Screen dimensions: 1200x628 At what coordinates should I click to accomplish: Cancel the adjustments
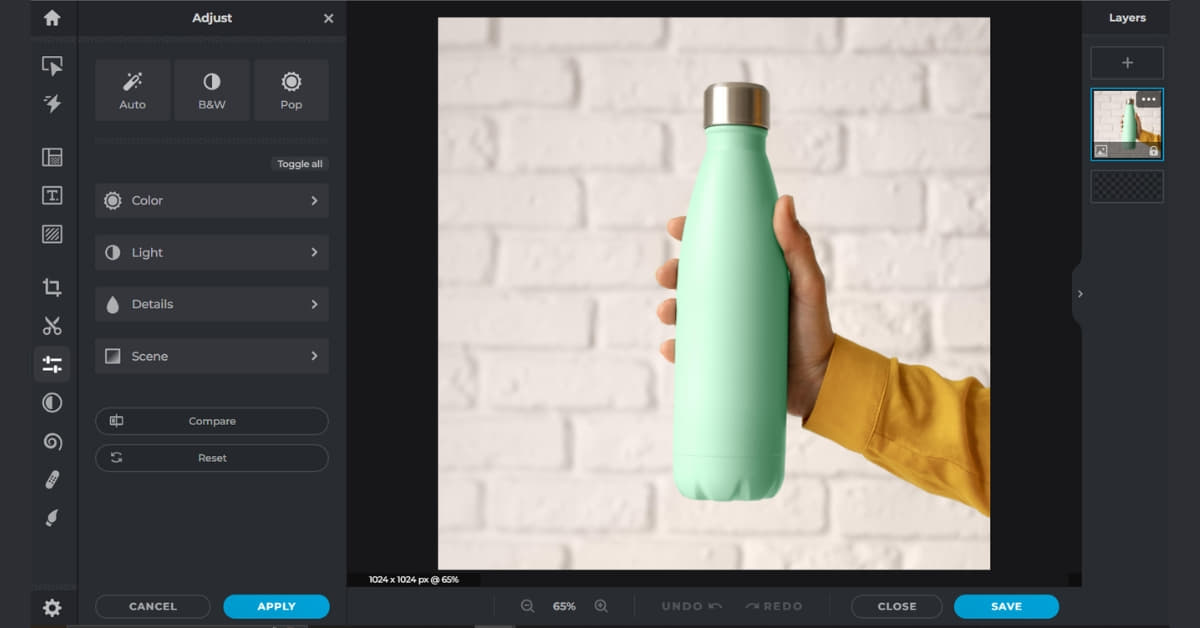153,606
